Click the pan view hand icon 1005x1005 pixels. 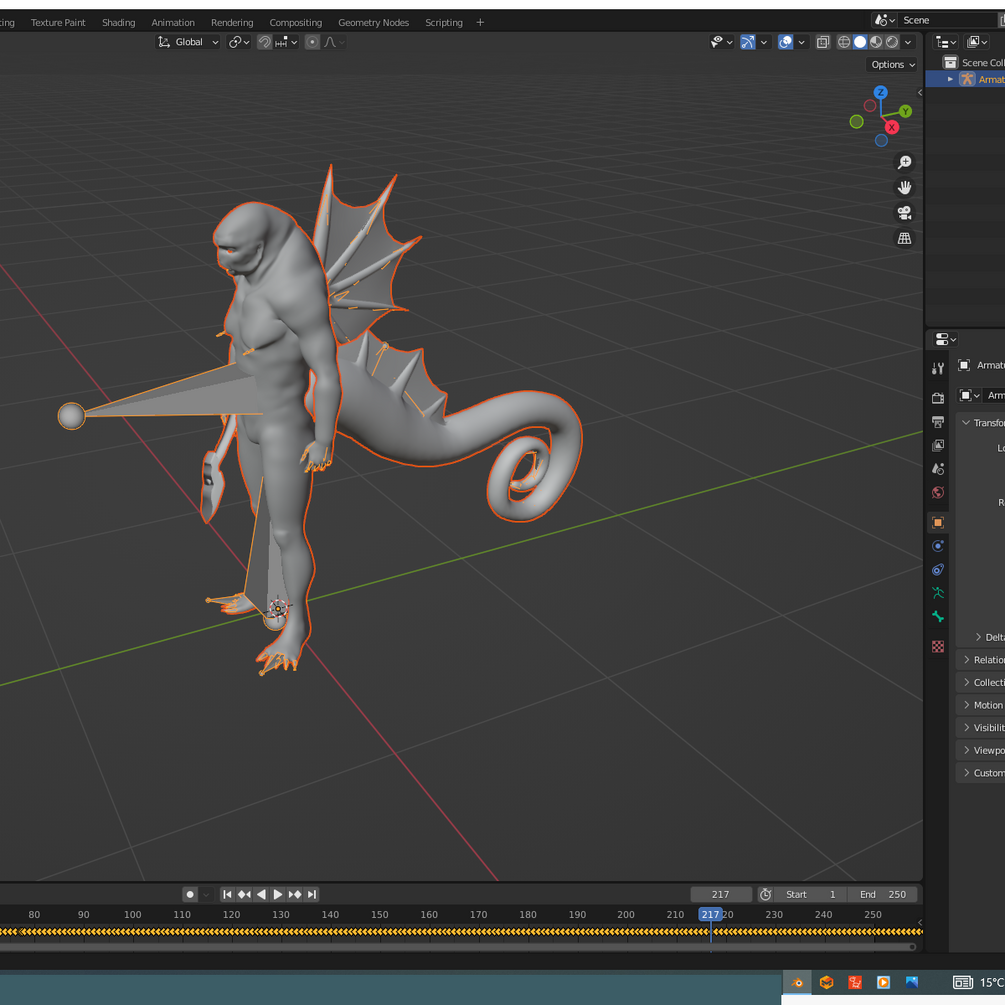[x=904, y=188]
